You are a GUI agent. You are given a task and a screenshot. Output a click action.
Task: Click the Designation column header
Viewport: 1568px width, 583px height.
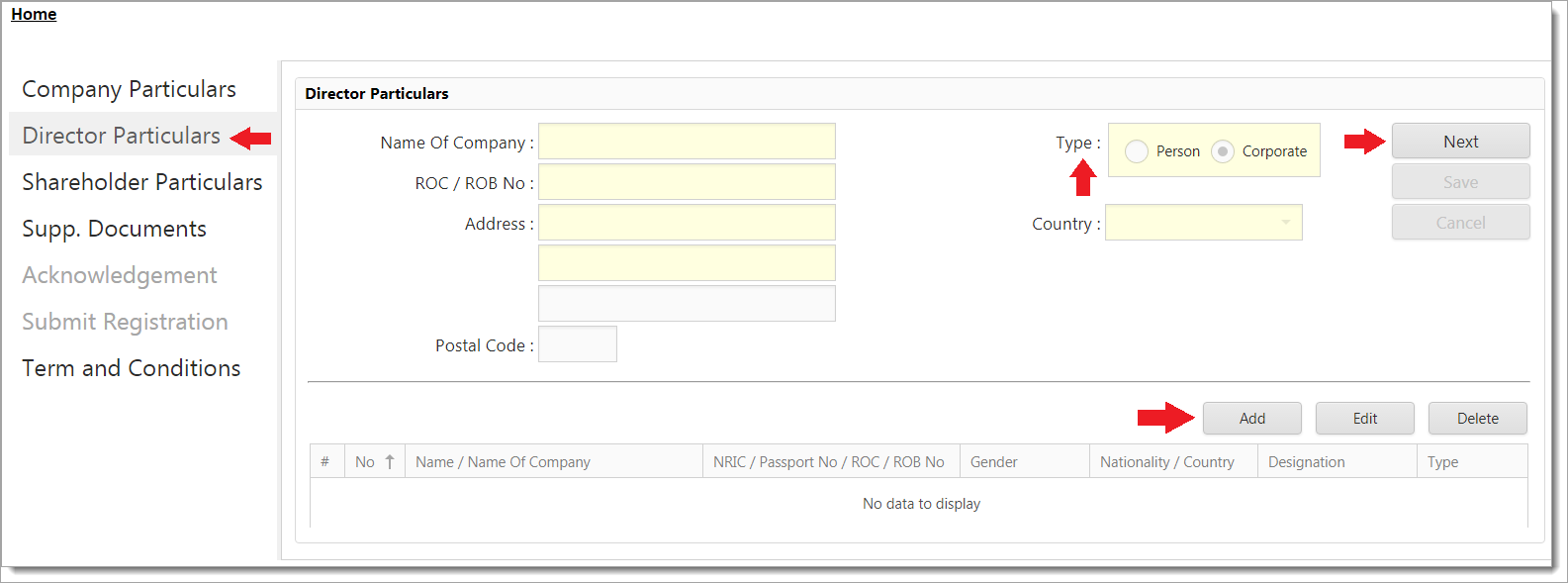(1306, 462)
